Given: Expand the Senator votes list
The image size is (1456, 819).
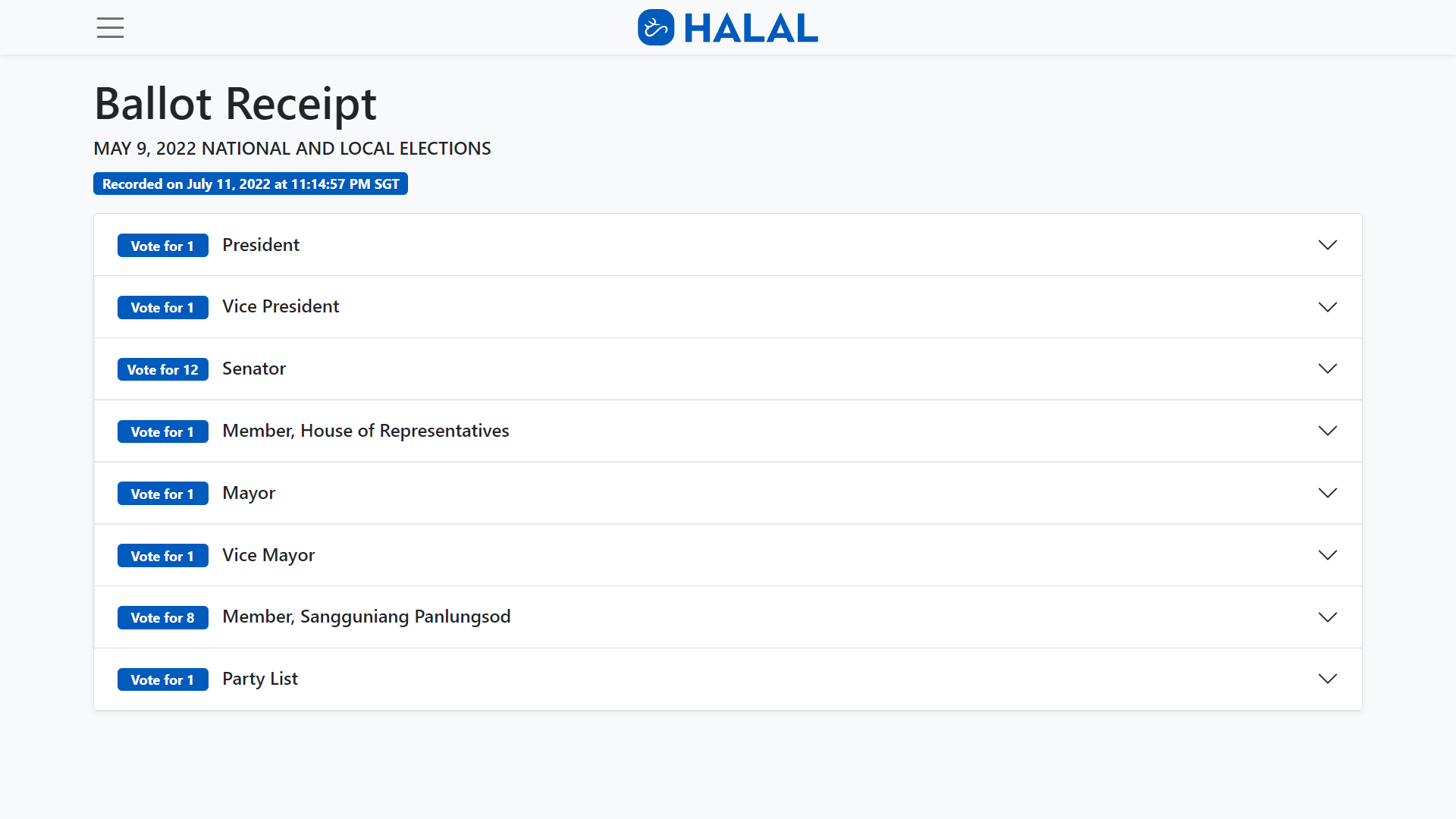Looking at the screenshot, I should [x=1328, y=369].
